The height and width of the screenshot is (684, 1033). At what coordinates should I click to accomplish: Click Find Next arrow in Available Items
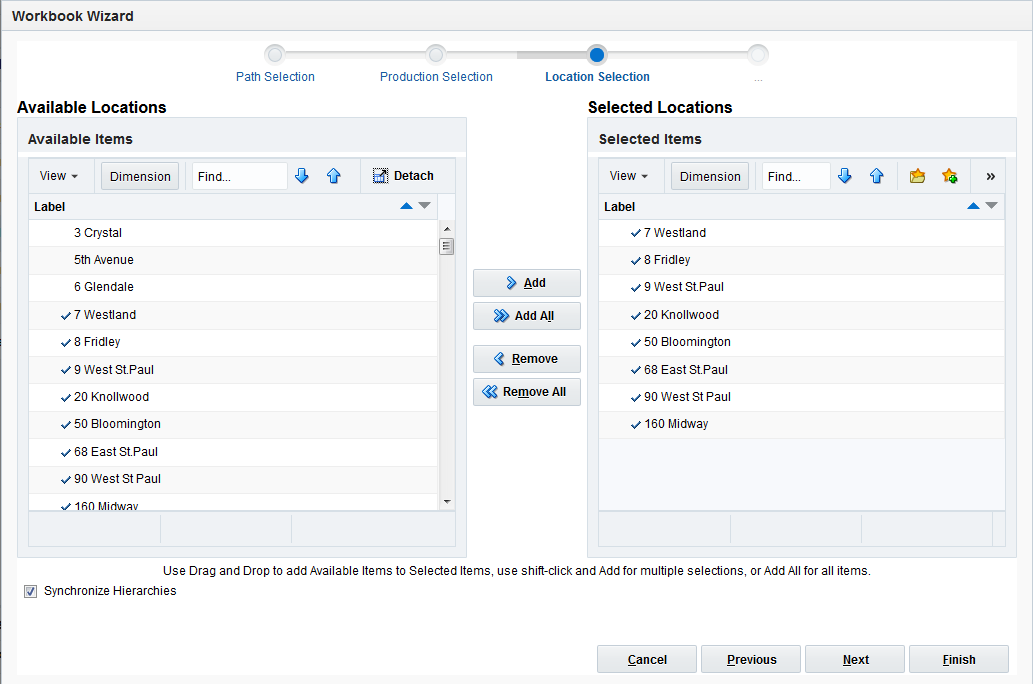pyautogui.click(x=302, y=176)
